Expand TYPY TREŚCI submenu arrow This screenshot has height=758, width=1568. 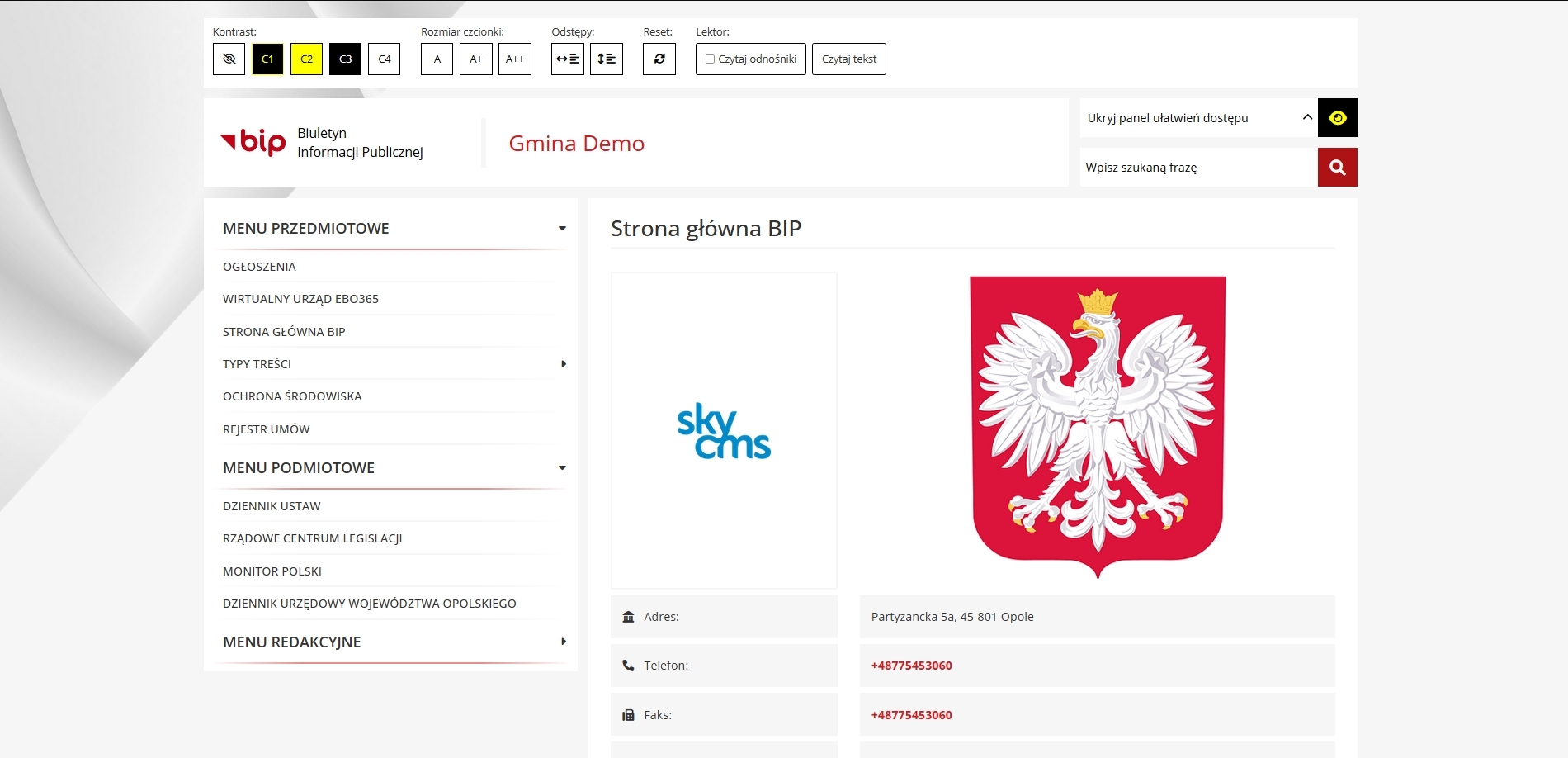(x=564, y=364)
